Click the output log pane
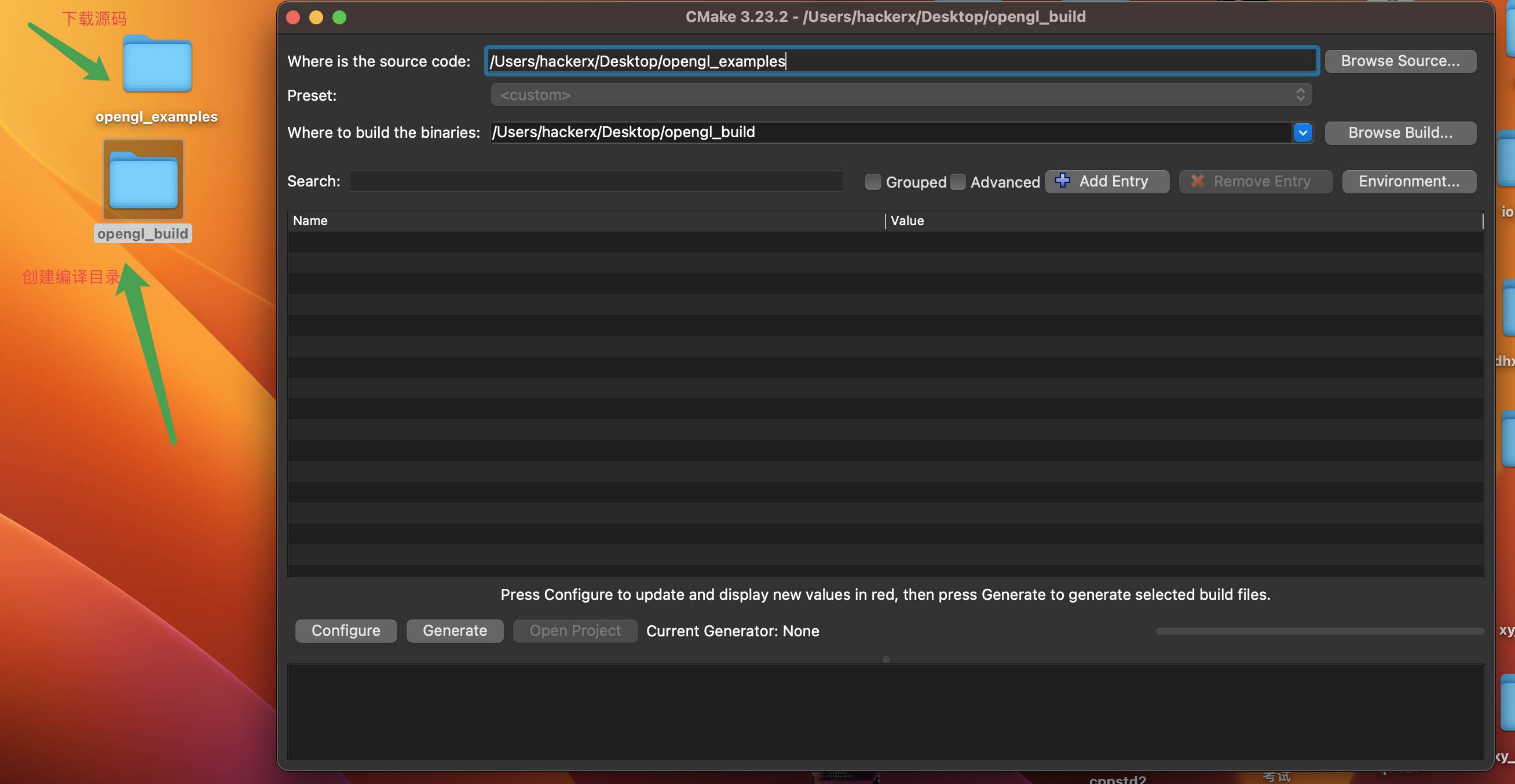 [885, 712]
